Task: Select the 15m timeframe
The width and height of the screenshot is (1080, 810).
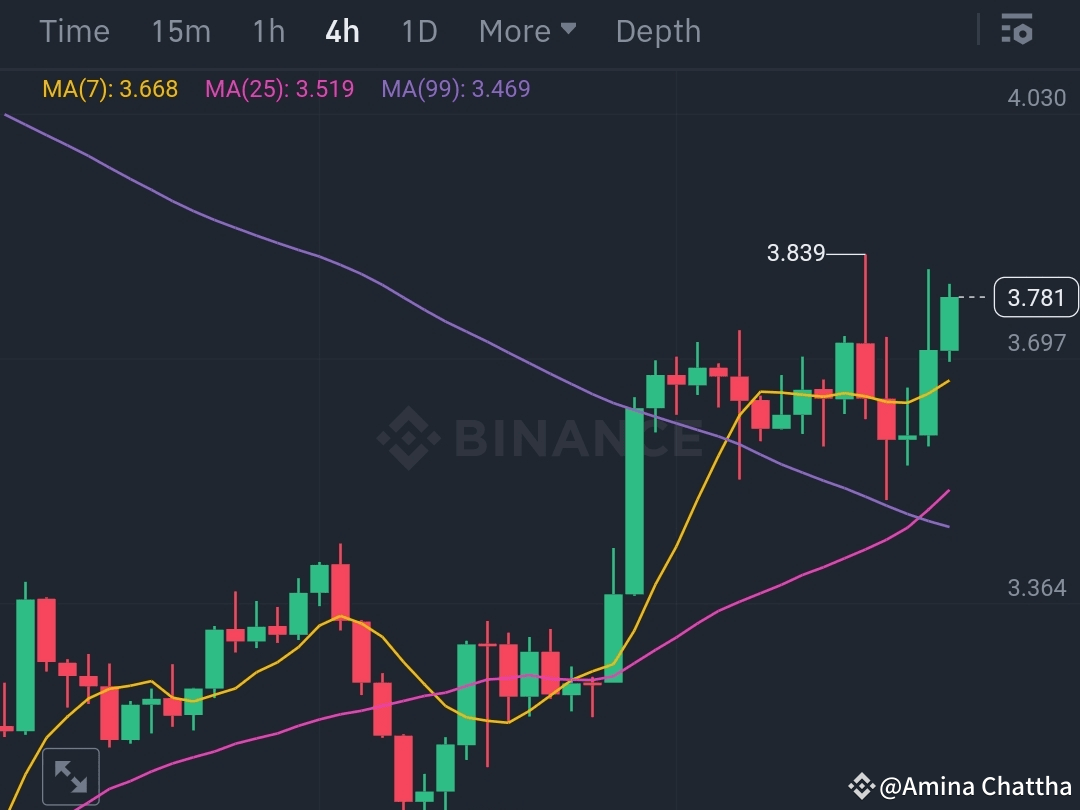Action: [x=181, y=31]
